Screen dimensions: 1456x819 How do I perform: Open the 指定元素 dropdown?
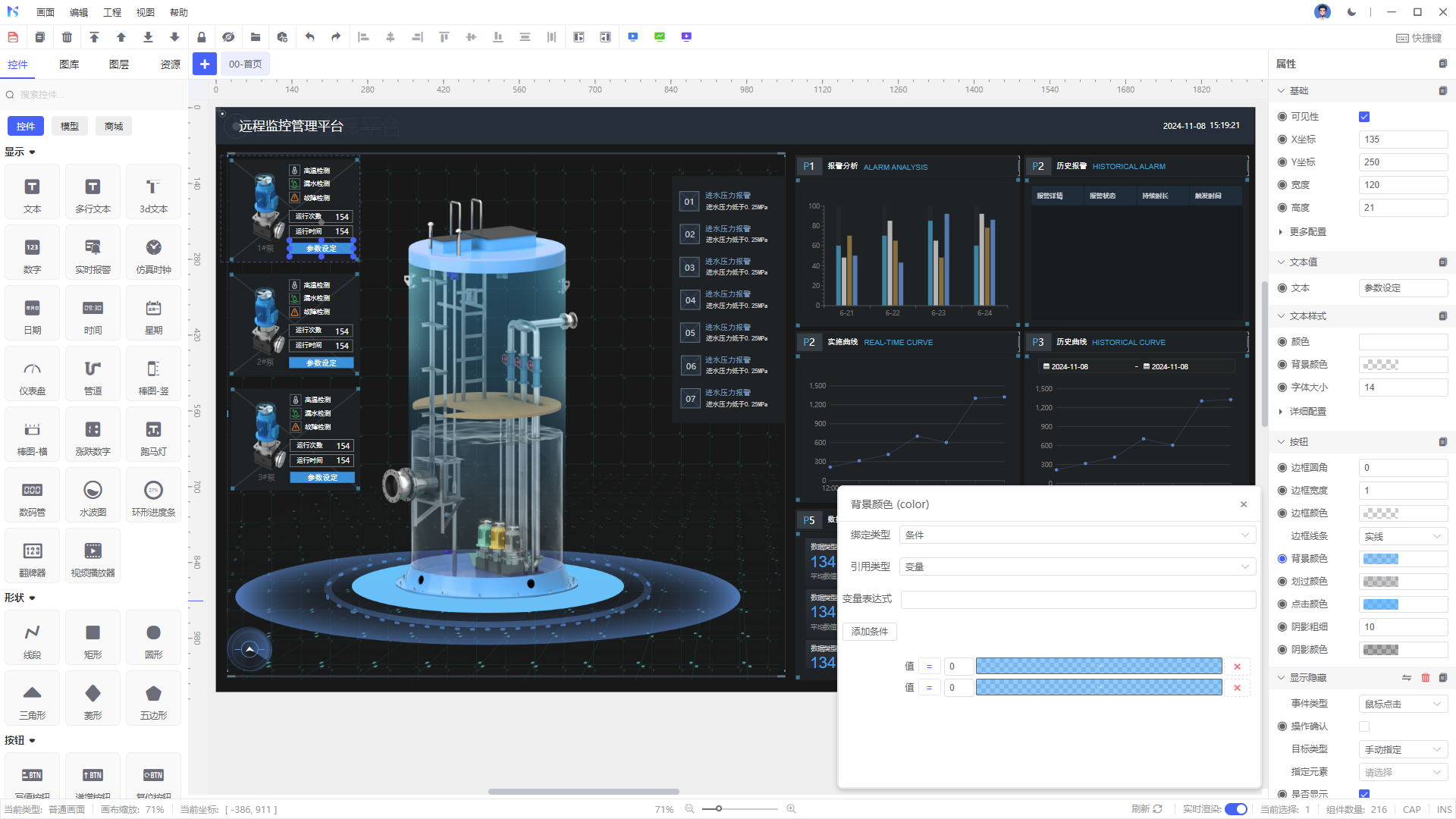(x=1403, y=772)
